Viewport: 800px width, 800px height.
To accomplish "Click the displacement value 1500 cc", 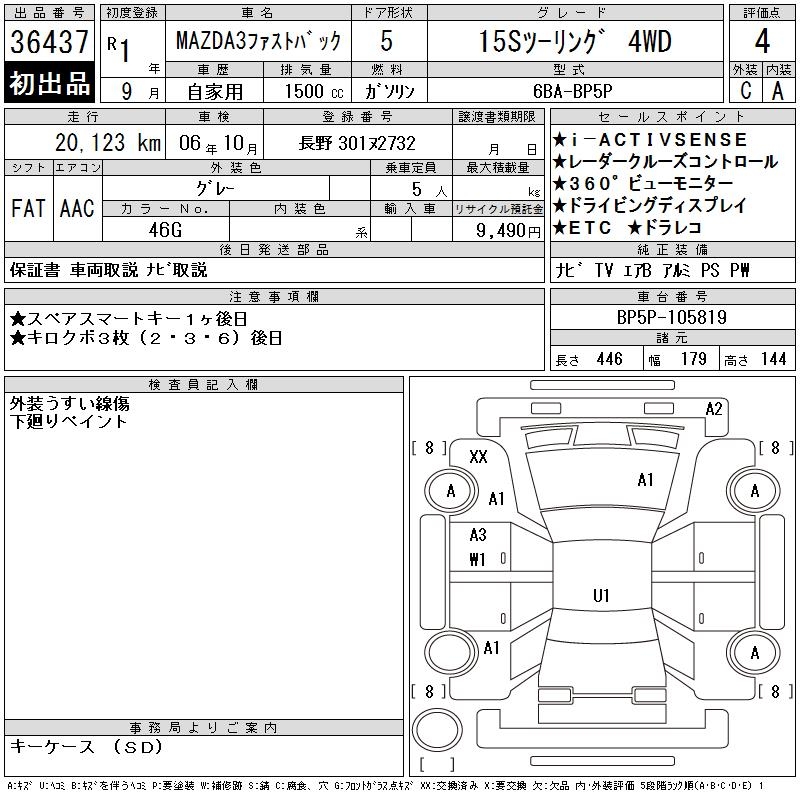I will [x=314, y=91].
